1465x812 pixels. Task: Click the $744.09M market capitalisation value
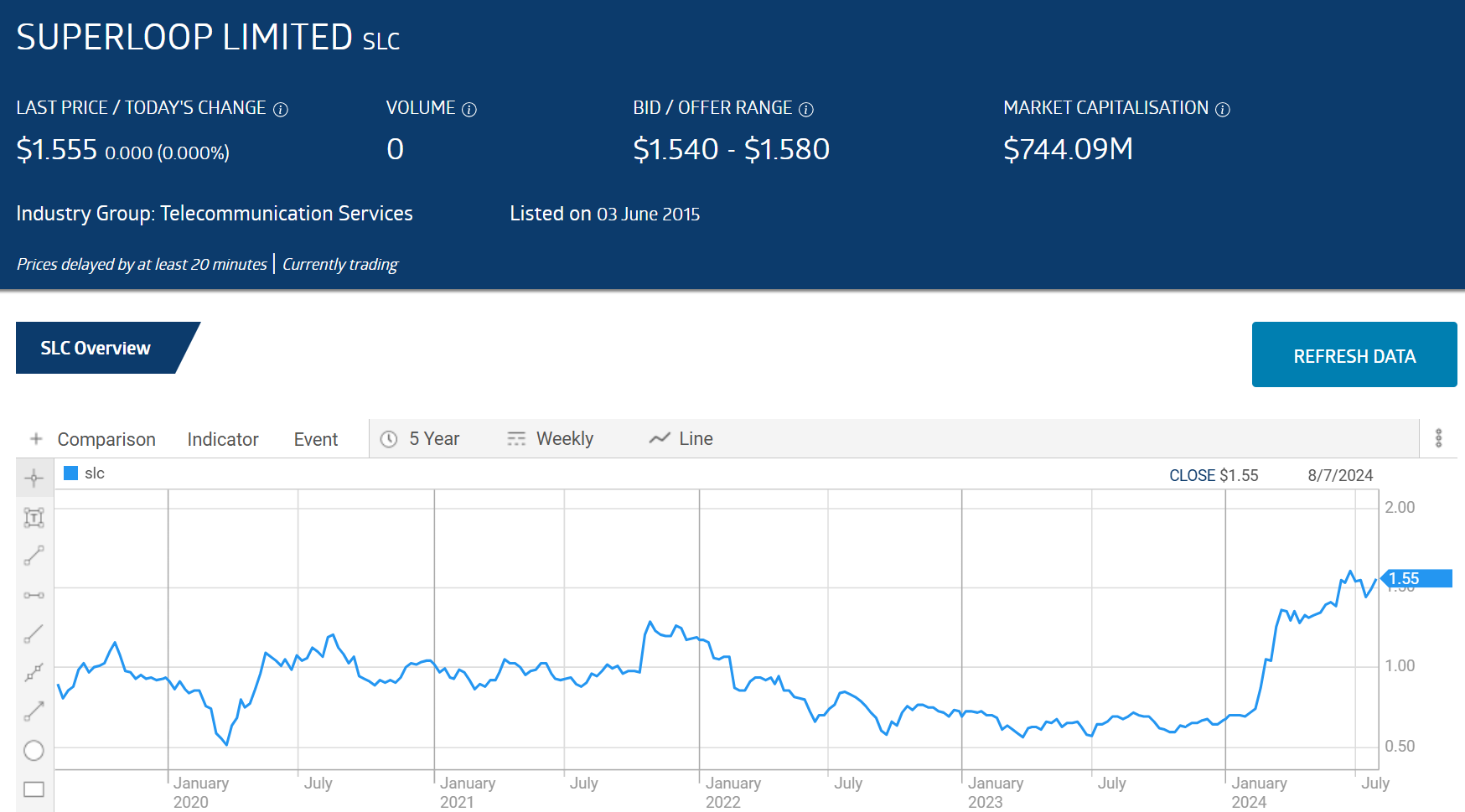point(1068,149)
